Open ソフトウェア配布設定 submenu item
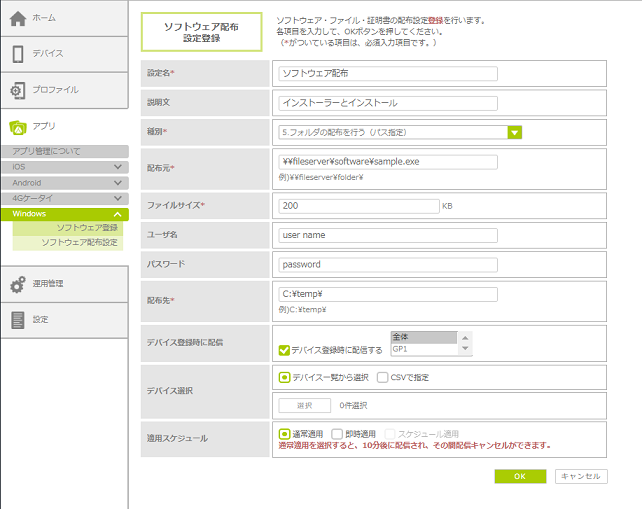 [79, 243]
